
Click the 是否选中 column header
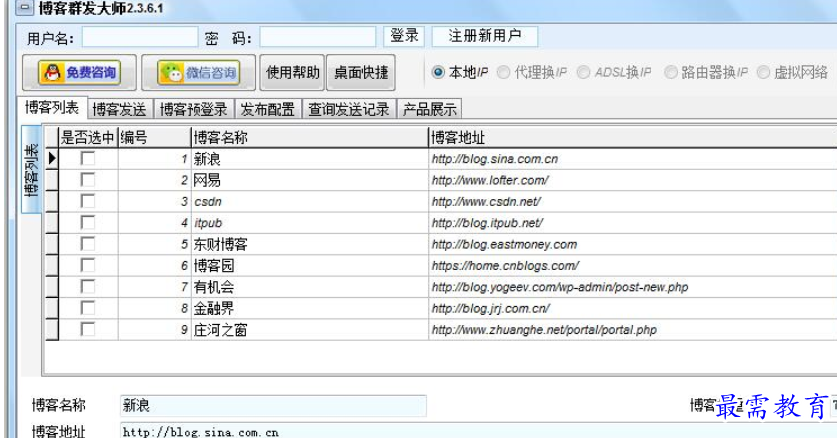88,138
